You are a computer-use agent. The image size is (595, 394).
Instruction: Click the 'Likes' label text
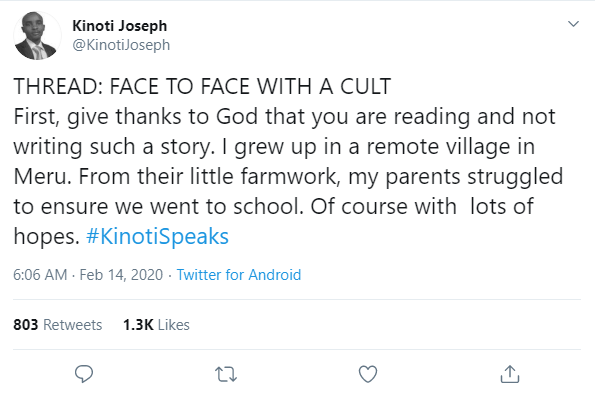point(173,325)
